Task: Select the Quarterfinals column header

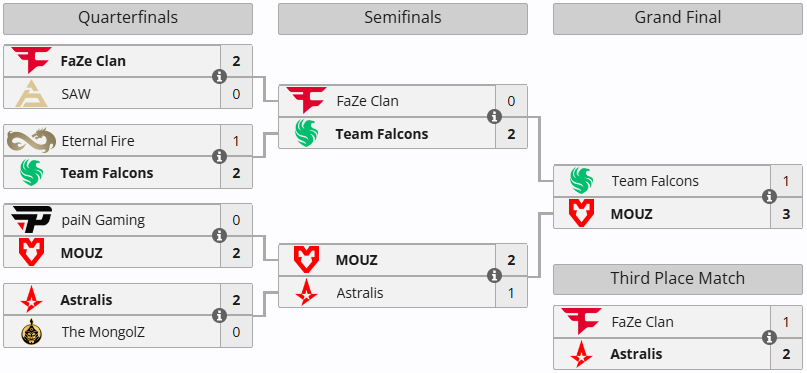Action: pos(128,19)
